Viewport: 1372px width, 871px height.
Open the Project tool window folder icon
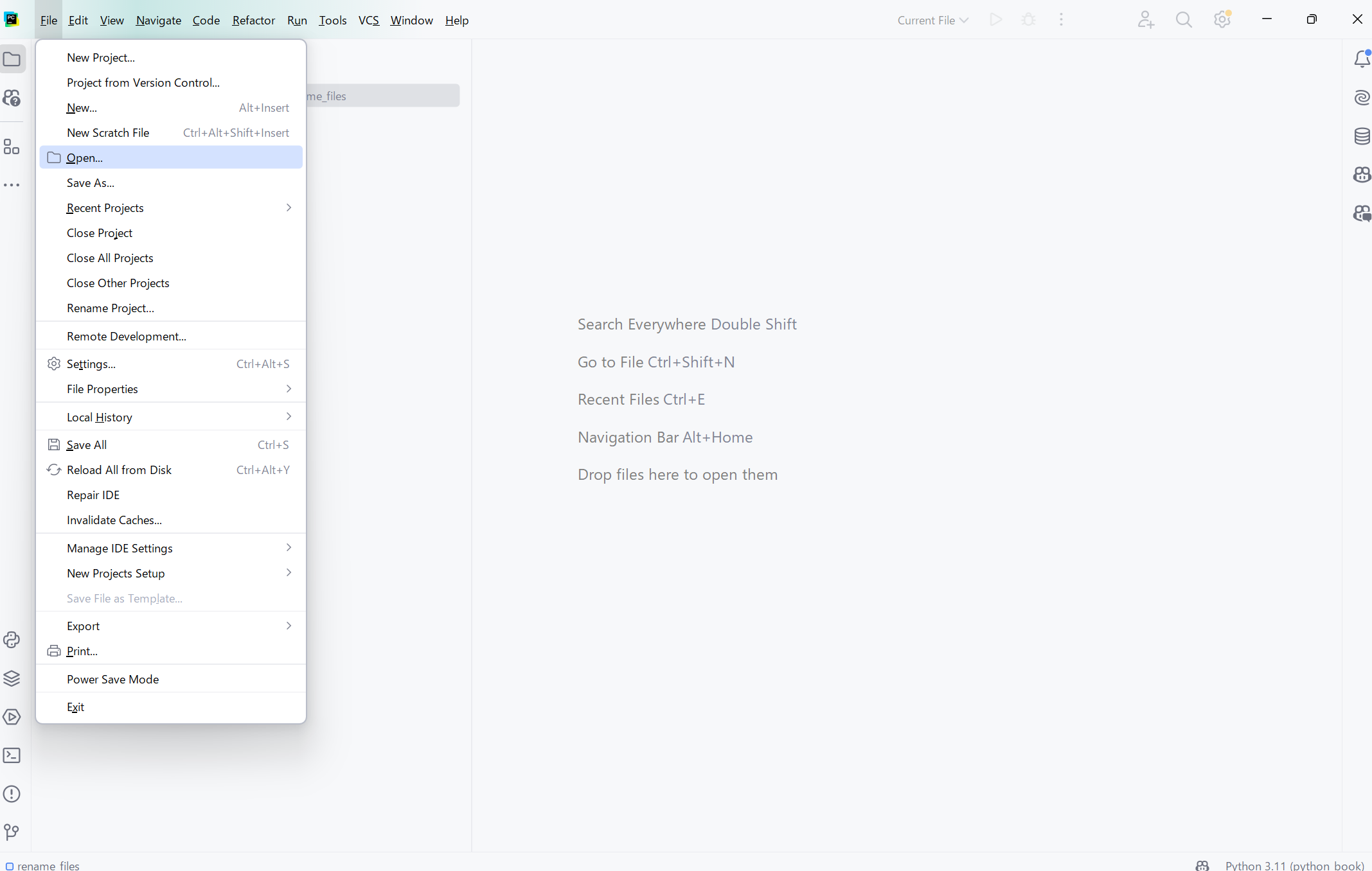click(x=12, y=60)
